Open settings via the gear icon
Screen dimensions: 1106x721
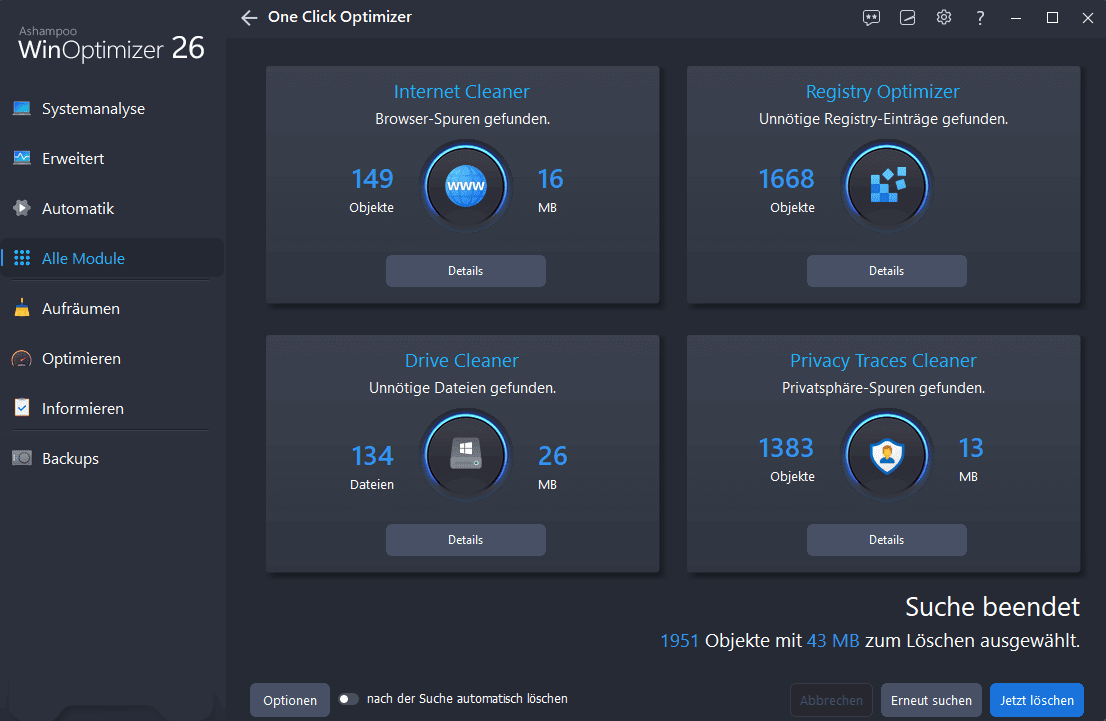click(943, 18)
